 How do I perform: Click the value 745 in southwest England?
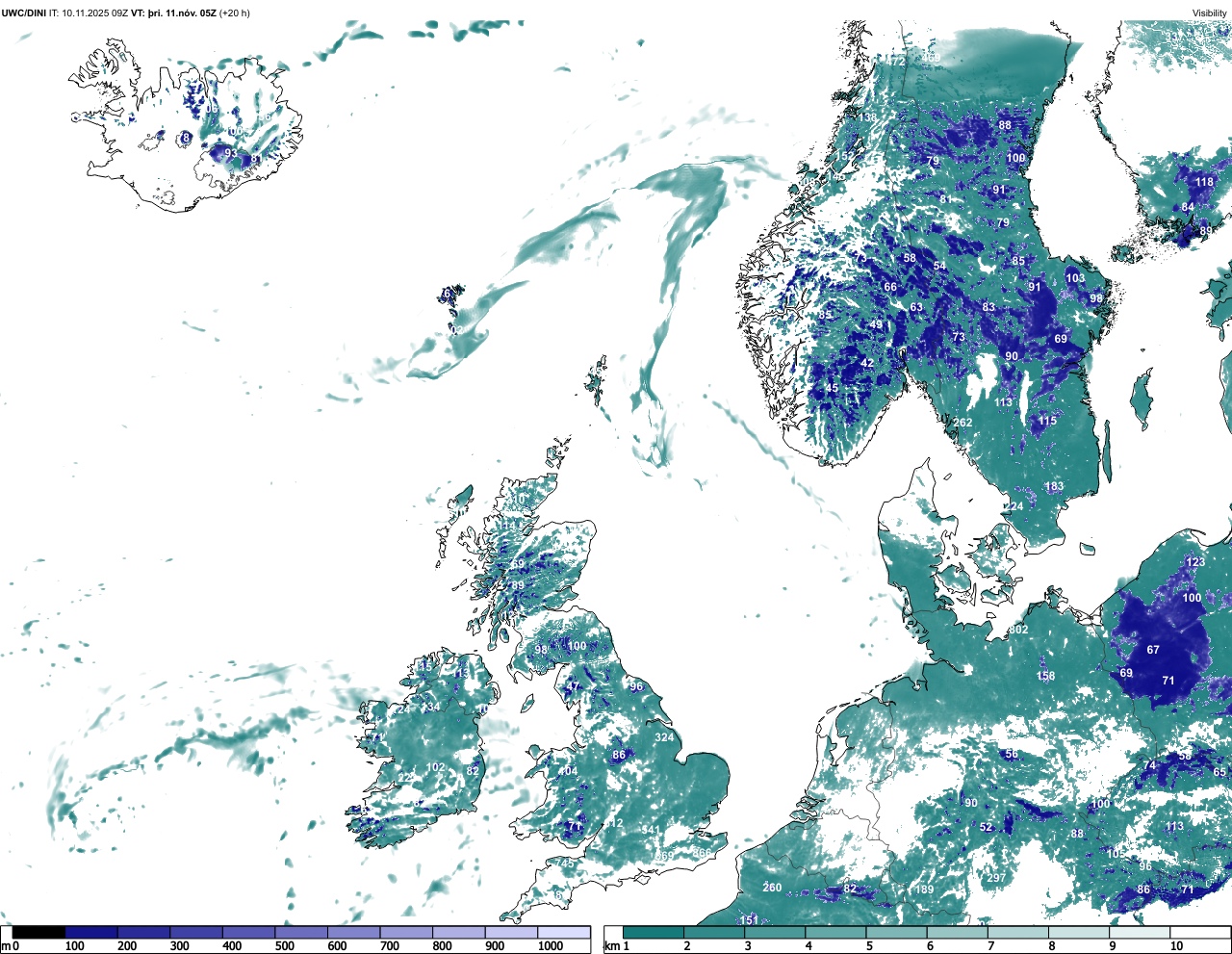click(564, 864)
